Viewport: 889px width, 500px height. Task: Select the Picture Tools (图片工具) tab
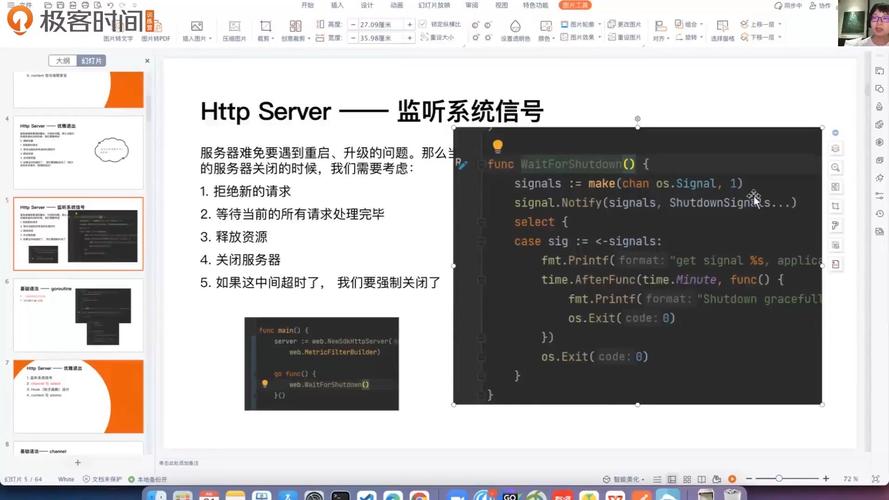pyautogui.click(x=575, y=5)
